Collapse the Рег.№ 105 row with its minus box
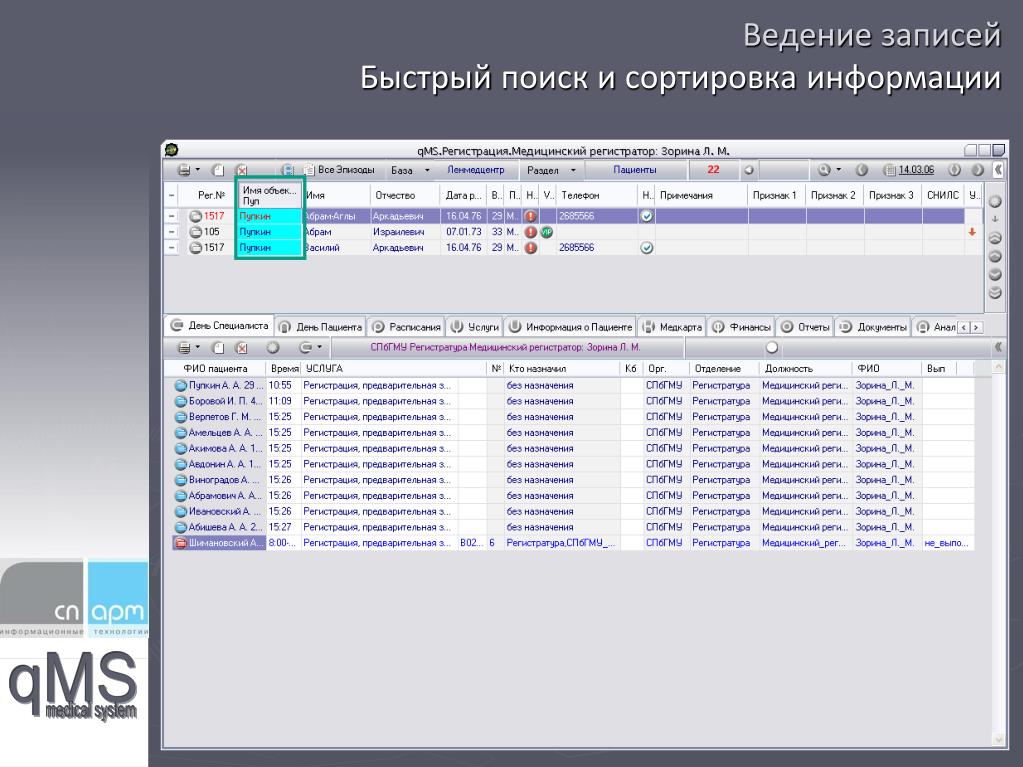The image size is (1023, 767). pos(171,232)
